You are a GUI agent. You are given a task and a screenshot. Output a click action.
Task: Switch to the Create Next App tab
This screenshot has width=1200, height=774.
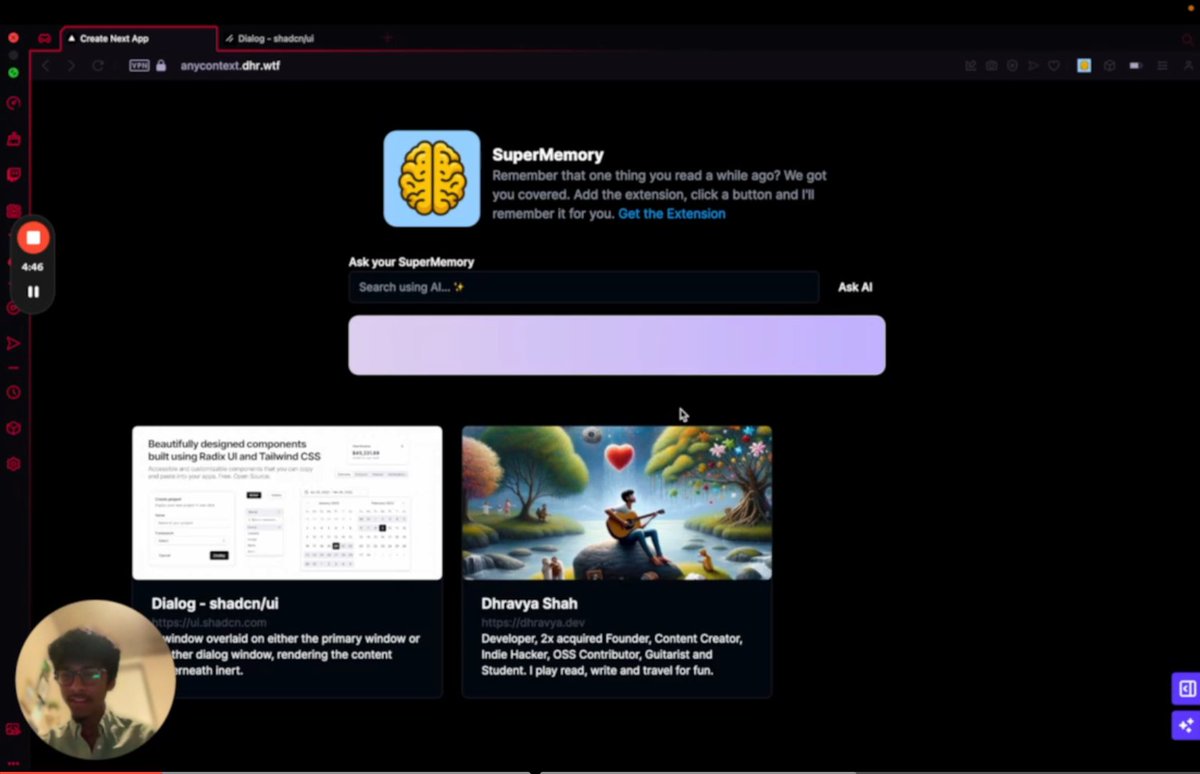point(139,39)
